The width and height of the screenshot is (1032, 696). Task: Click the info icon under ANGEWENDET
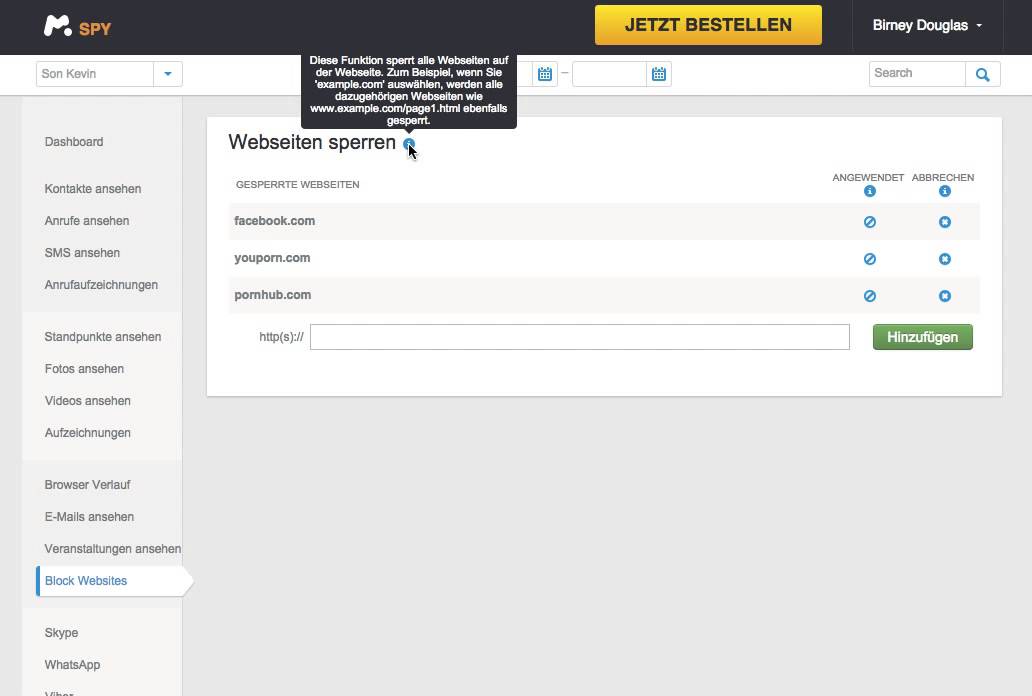[869, 191]
